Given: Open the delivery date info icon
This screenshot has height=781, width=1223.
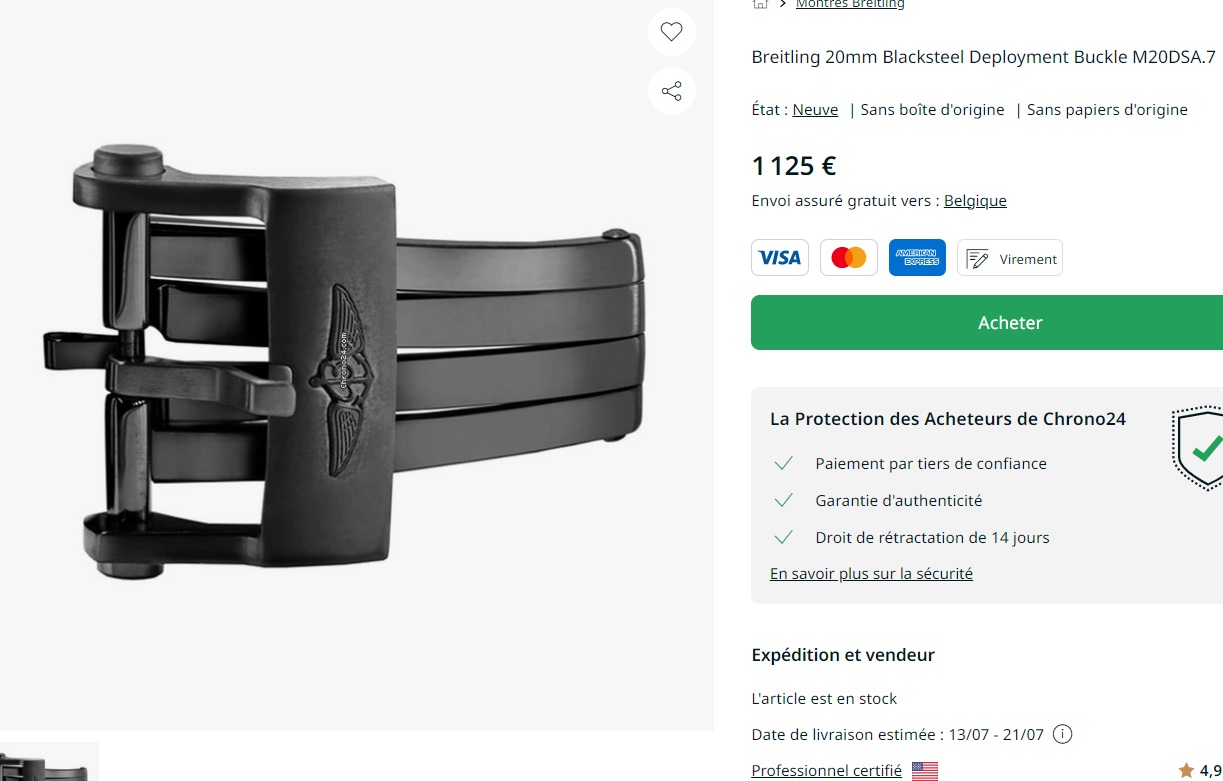Looking at the screenshot, I should [x=1063, y=734].
